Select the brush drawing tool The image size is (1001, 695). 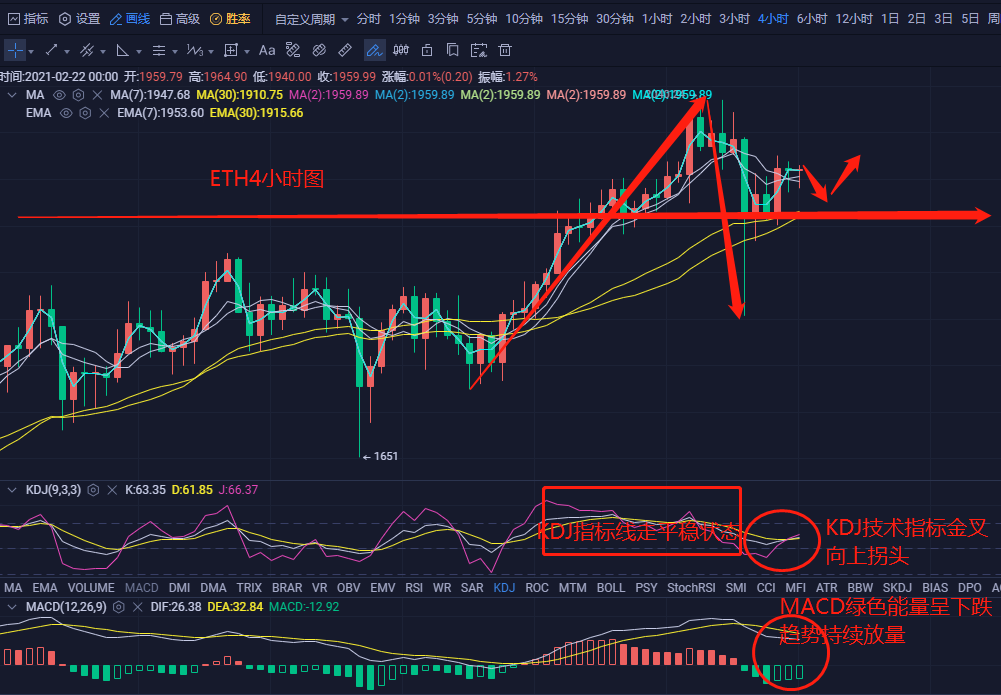tap(374, 50)
